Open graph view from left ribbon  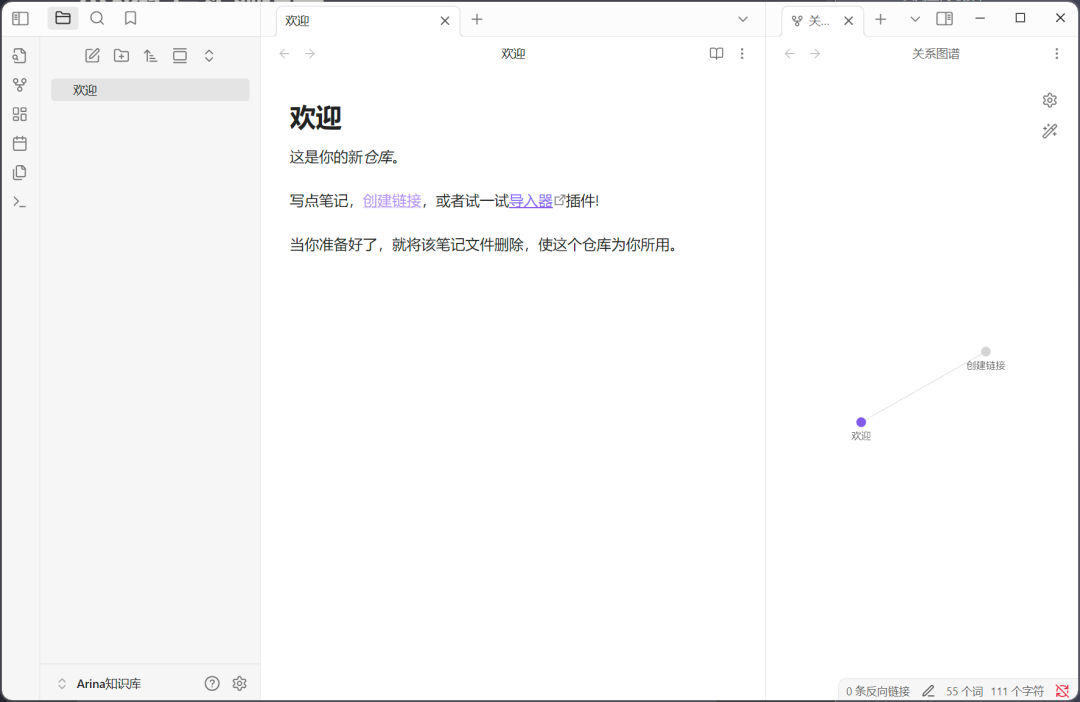click(x=20, y=85)
